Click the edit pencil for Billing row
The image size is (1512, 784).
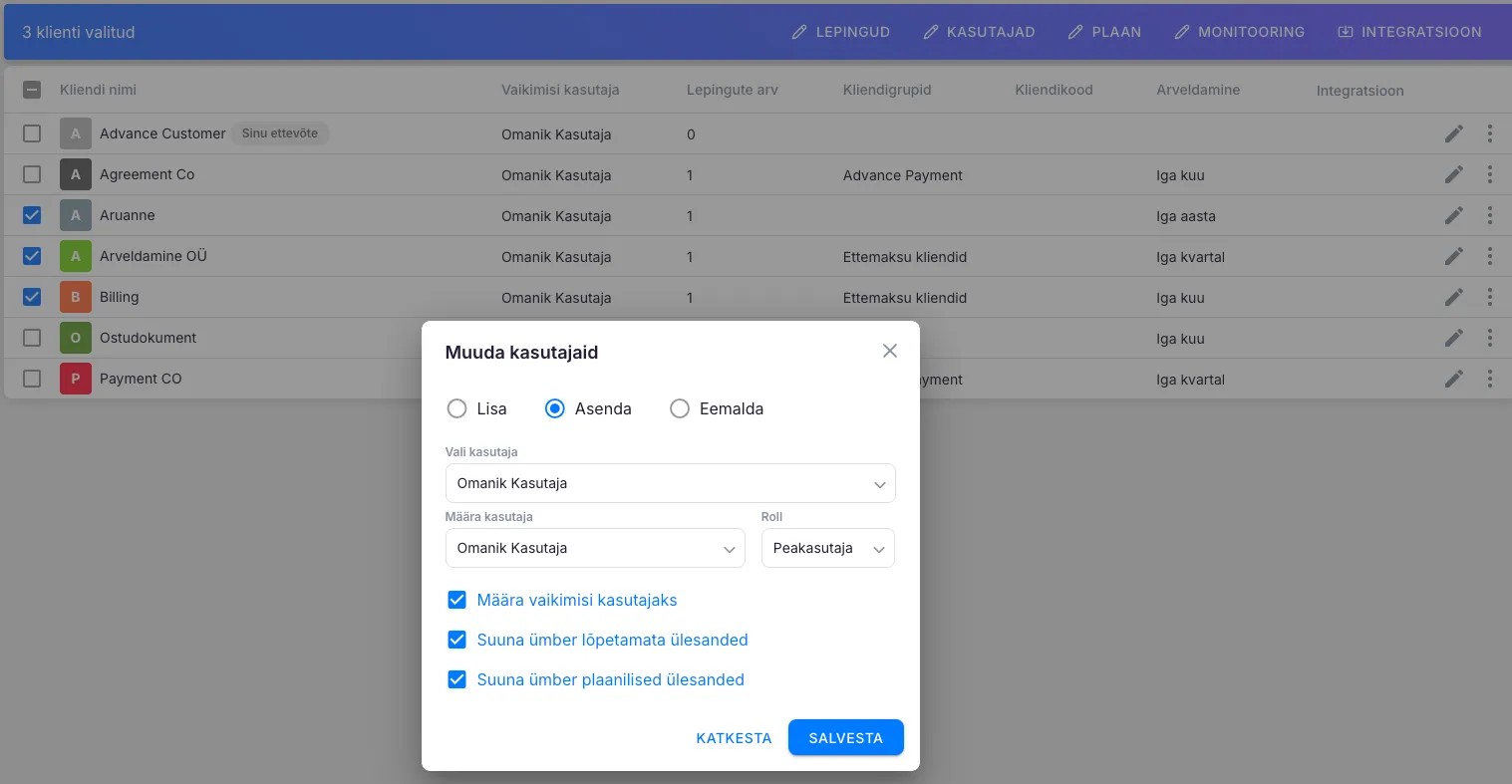click(1453, 297)
